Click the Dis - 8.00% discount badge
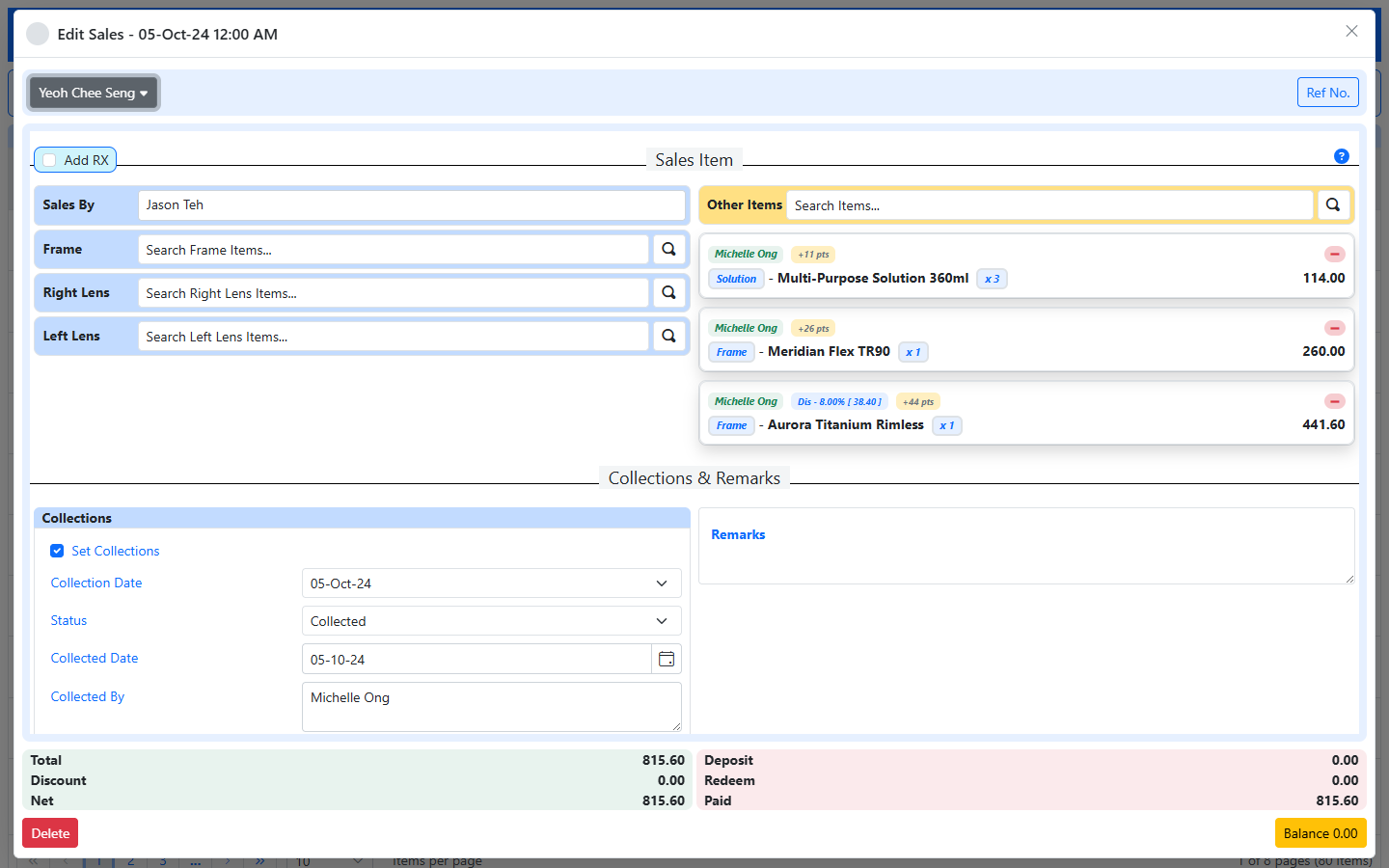Viewport: 1389px width, 868px height. tap(839, 401)
